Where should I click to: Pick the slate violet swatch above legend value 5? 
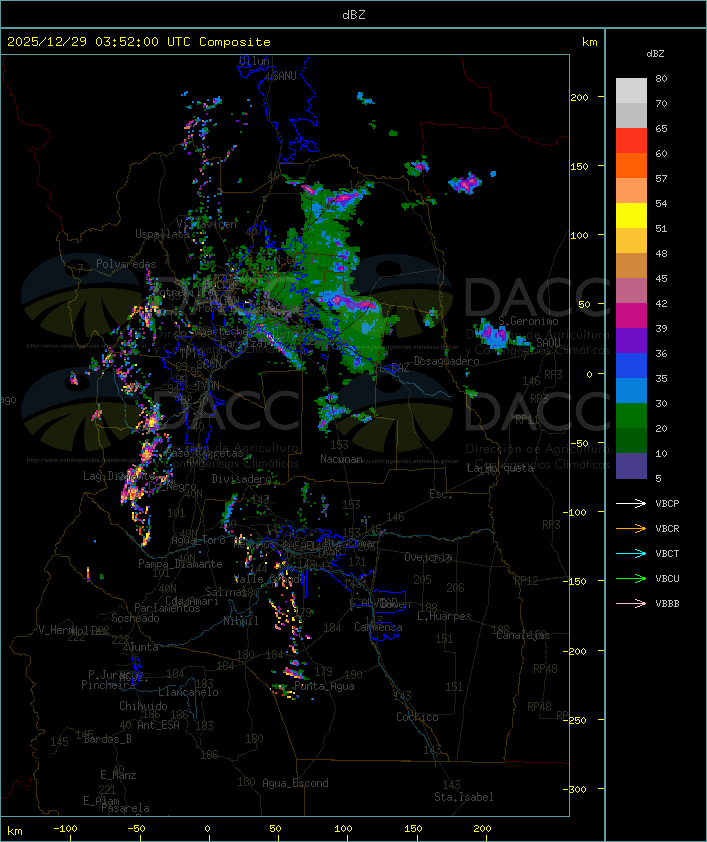(631, 466)
